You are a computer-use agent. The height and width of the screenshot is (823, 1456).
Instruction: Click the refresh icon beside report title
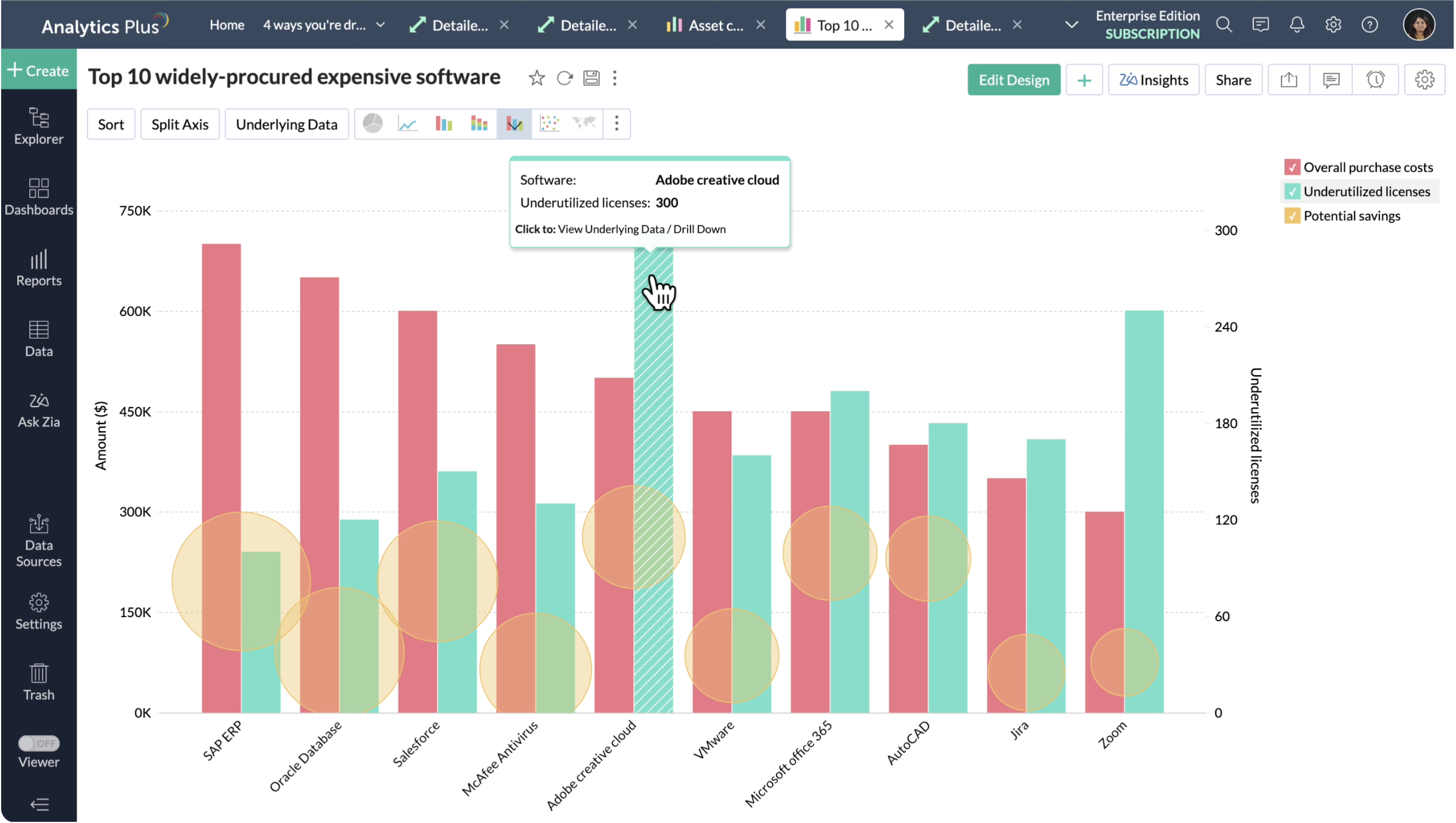[x=565, y=78]
